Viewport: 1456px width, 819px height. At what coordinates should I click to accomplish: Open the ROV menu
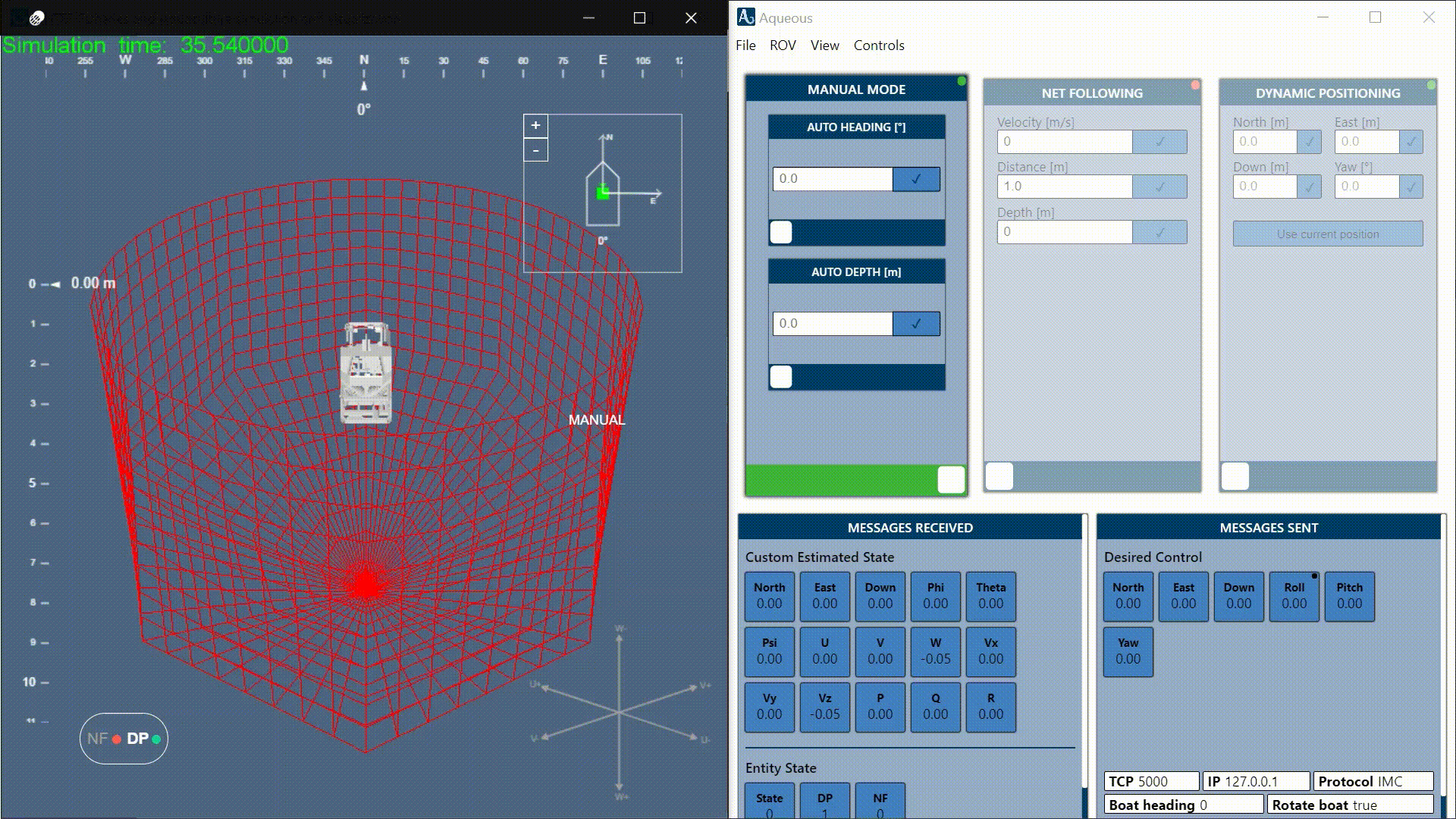(783, 45)
